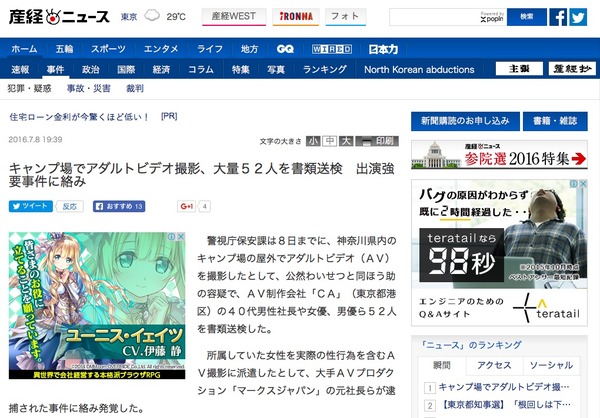Open the 速報 sub-navigation item
Screen dimensions: 600x418
click(x=20, y=69)
